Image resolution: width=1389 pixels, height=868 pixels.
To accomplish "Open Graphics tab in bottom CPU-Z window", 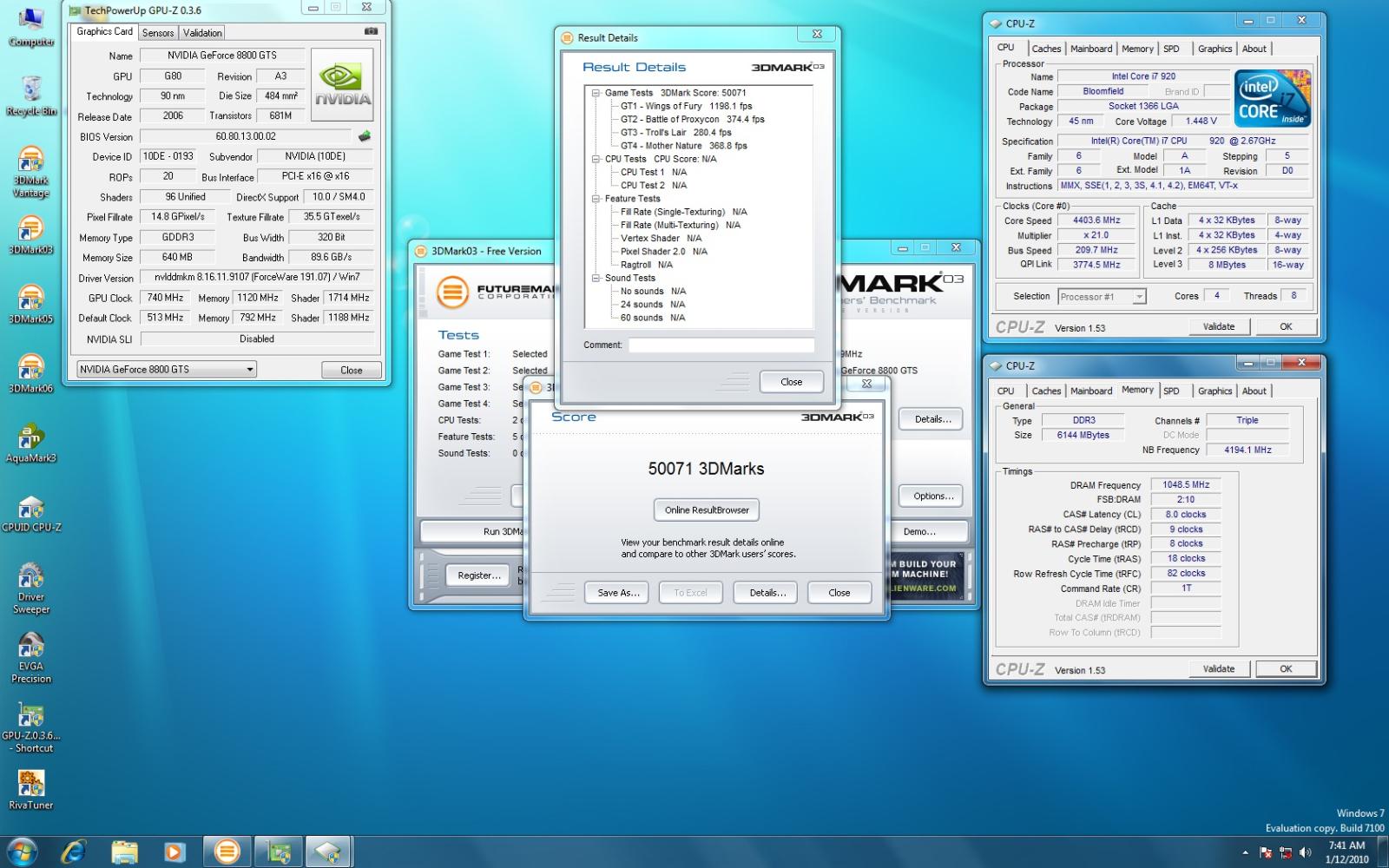I will 1215,391.
